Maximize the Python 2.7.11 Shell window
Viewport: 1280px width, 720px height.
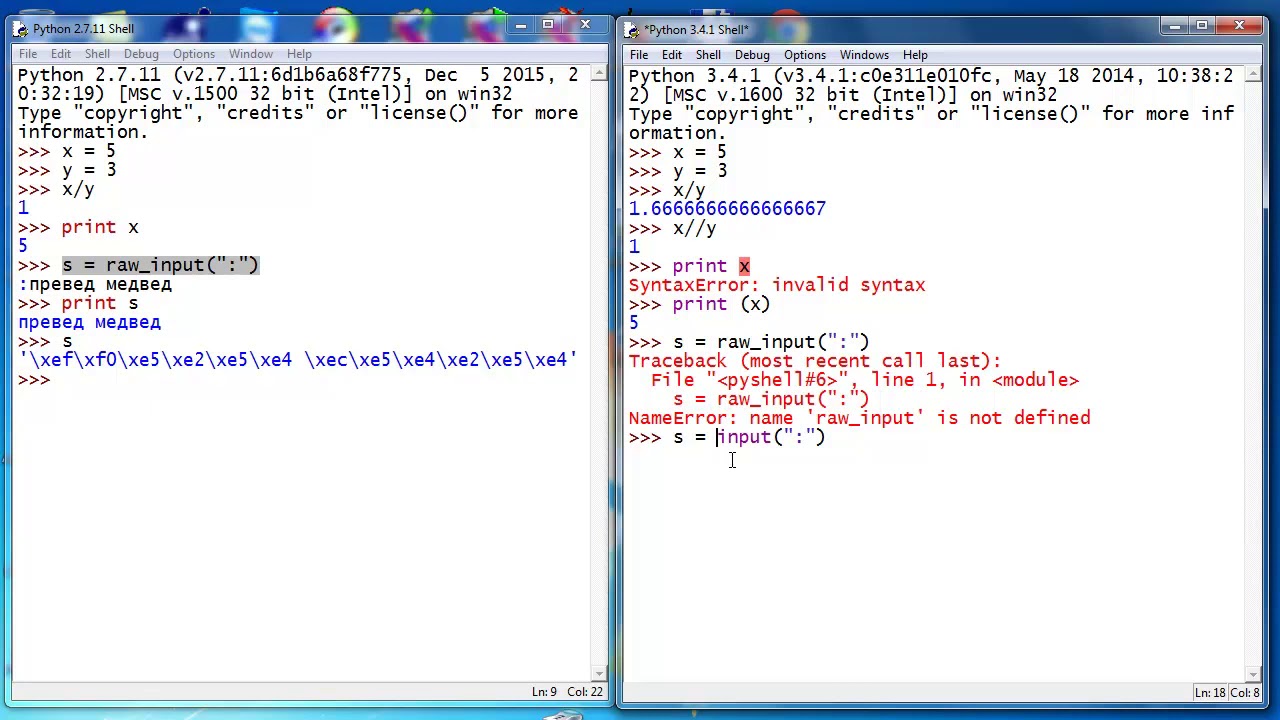click(x=547, y=25)
